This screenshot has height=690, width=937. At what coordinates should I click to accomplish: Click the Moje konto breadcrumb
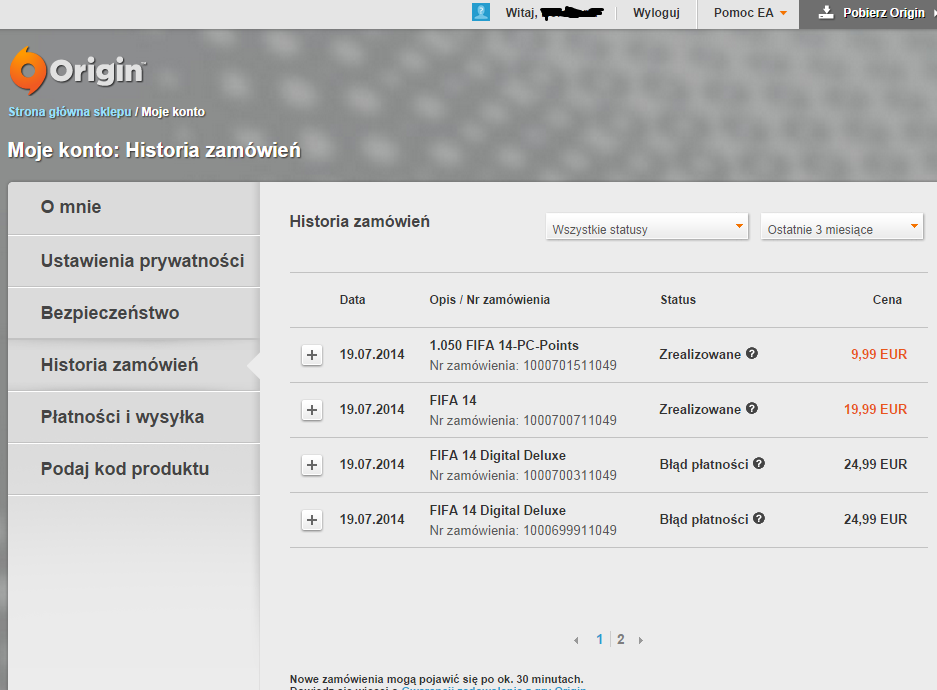pyautogui.click(x=173, y=112)
